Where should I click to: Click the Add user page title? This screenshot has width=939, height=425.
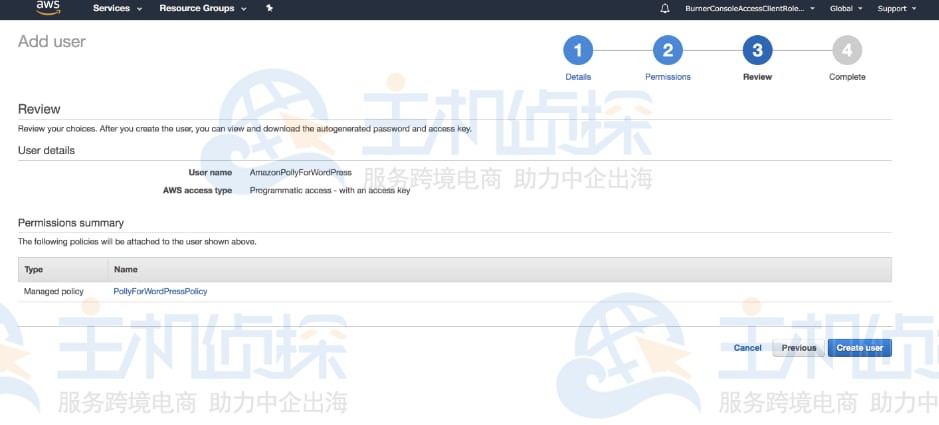click(x=52, y=42)
